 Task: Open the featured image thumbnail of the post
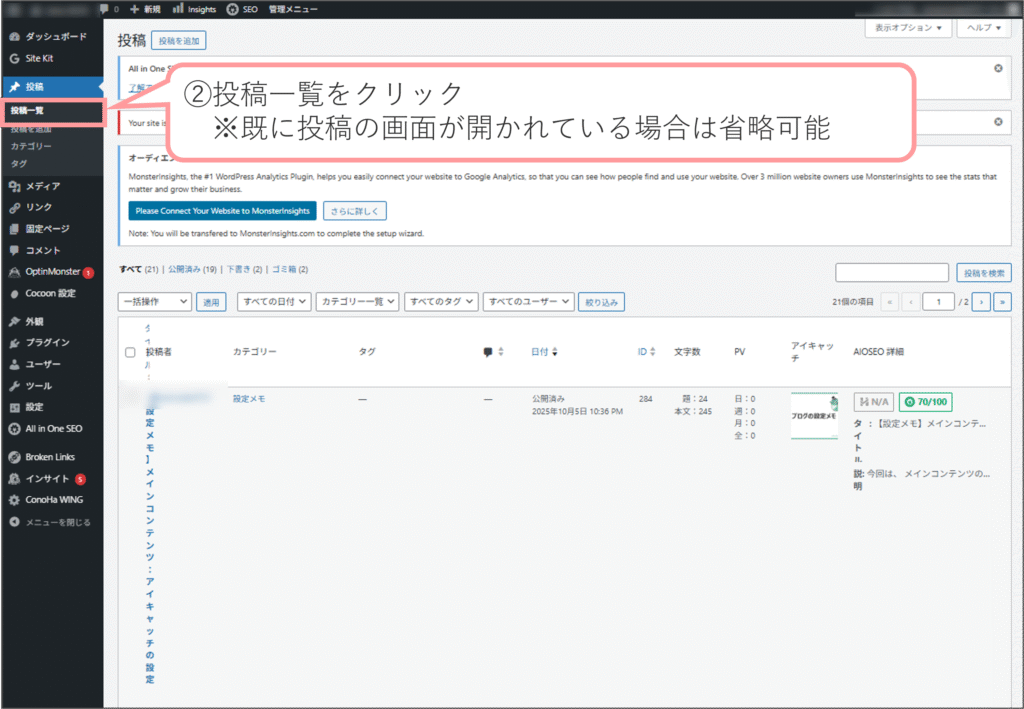click(813, 415)
